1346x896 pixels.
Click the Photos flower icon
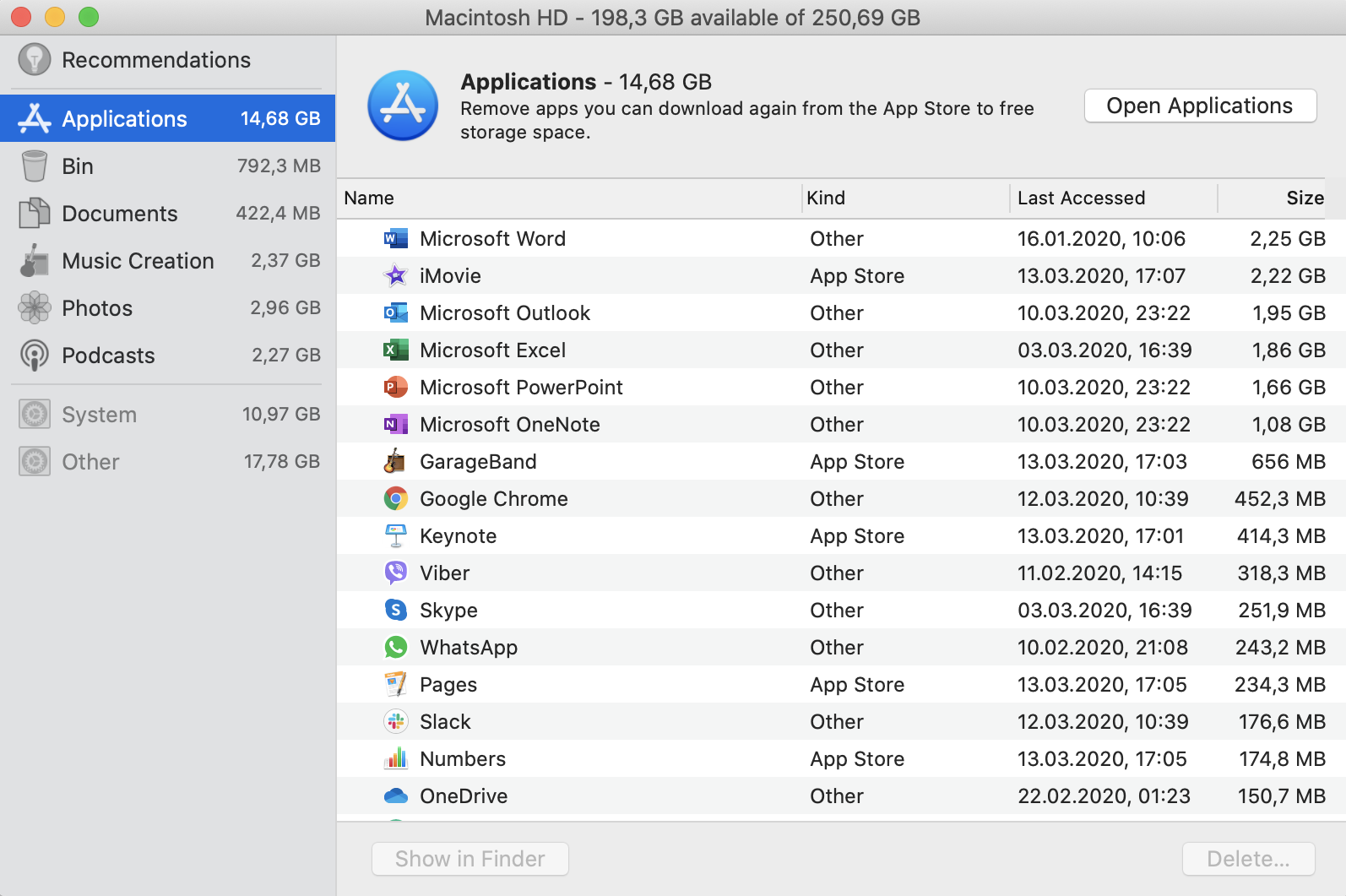[x=35, y=308]
